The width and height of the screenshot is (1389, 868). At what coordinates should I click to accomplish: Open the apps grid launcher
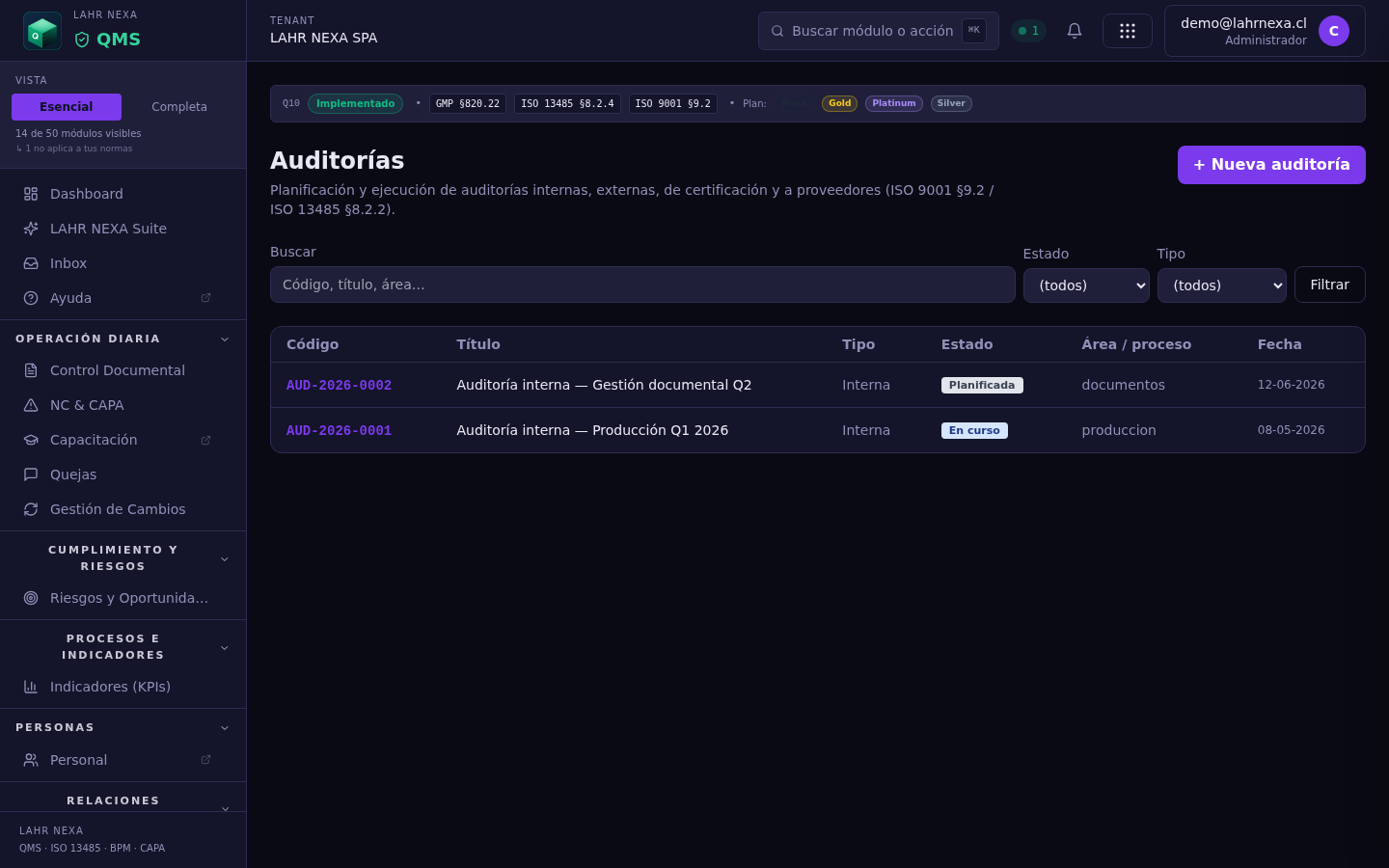(x=1128, y=31)
